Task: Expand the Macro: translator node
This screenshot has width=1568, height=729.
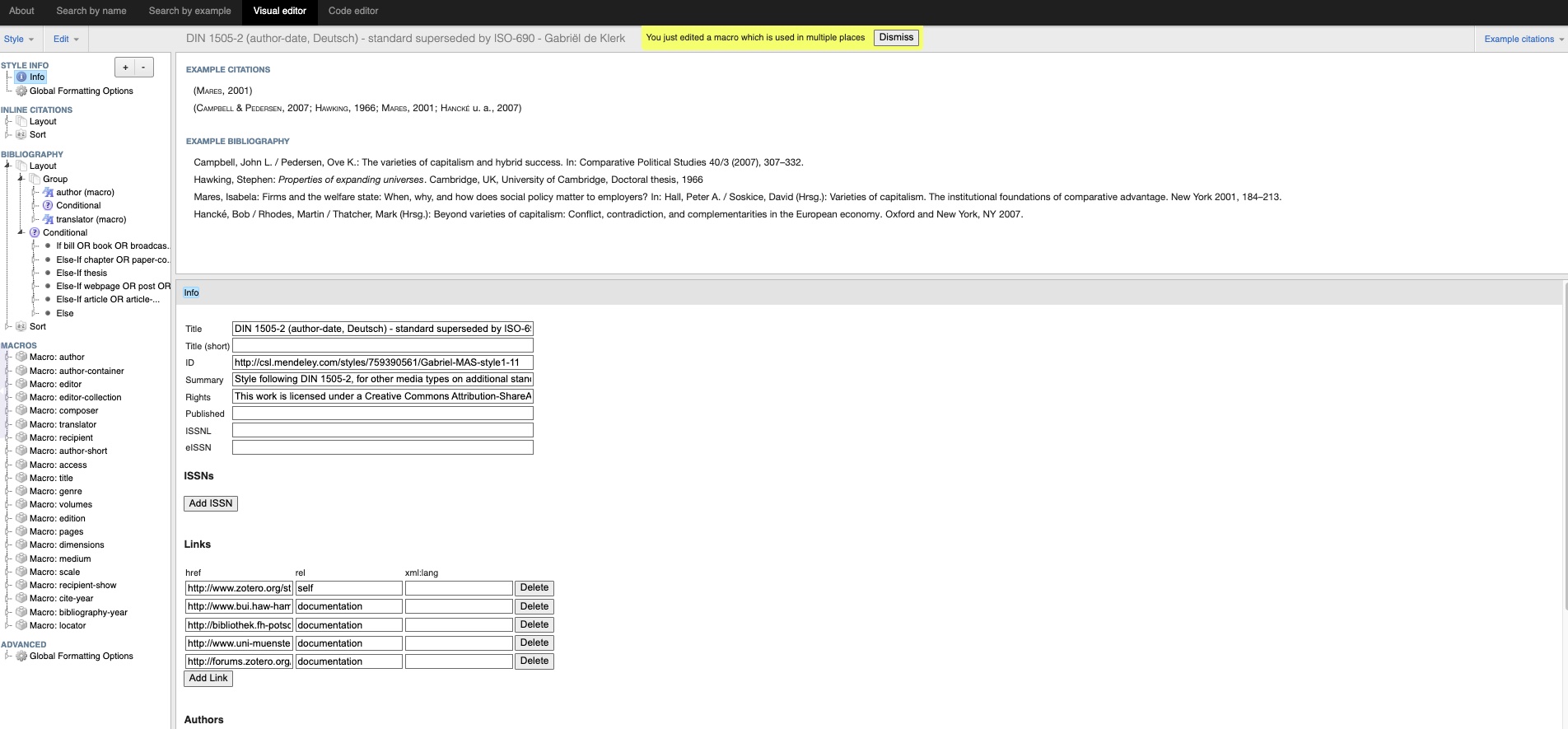Action: tap(7, 425)
